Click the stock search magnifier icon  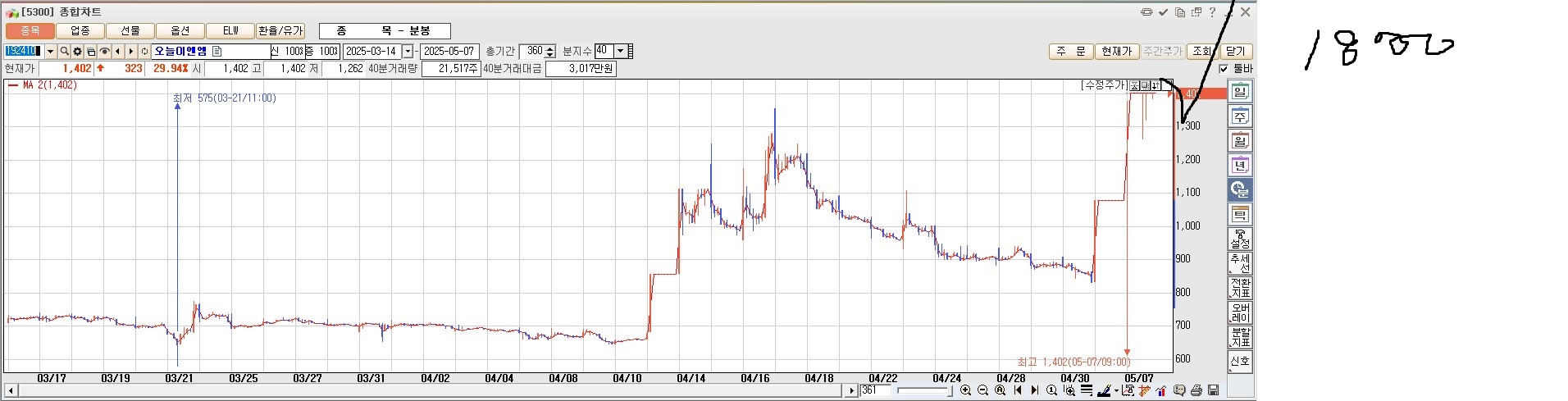[64, 52]
